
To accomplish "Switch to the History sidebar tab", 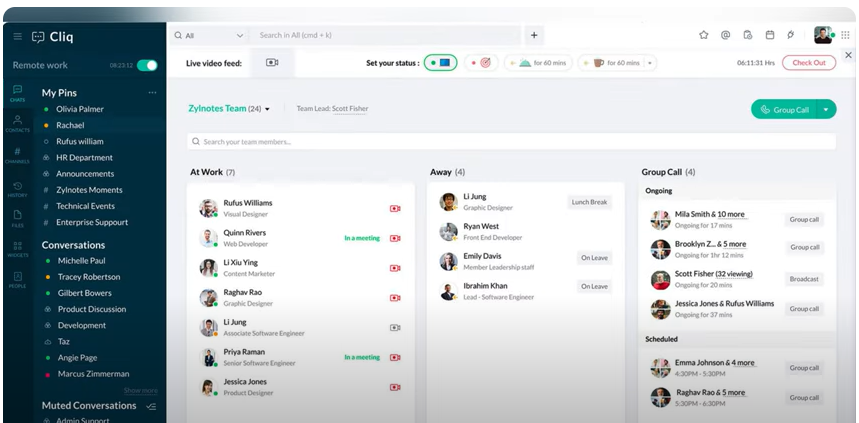I will tap(18, 190).
